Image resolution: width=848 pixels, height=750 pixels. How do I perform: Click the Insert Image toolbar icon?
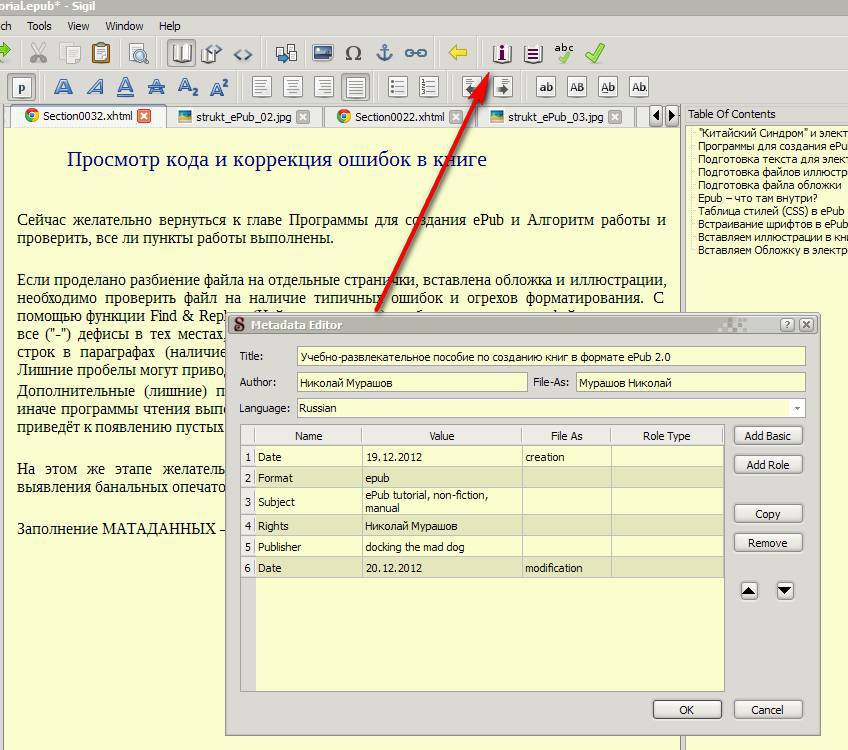(x=322, y=53)
